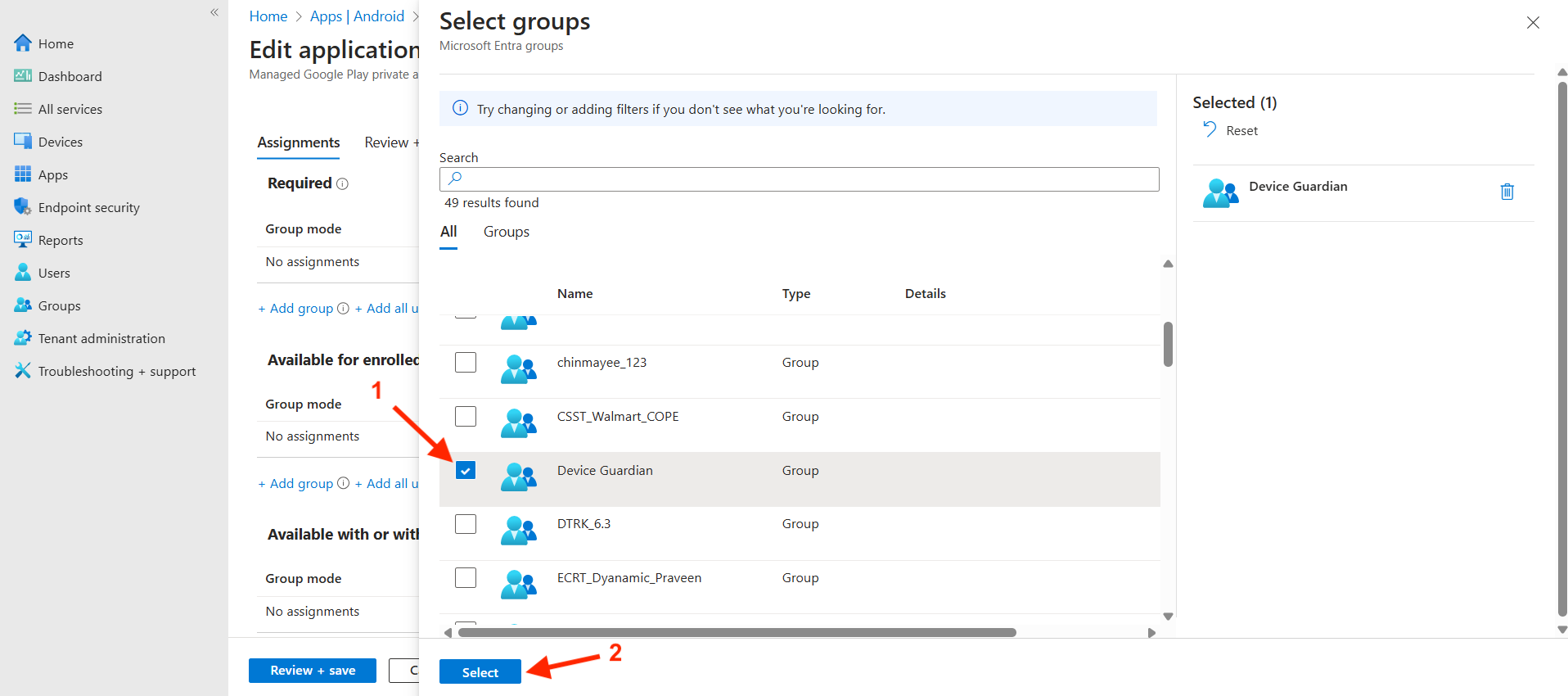The image size is (1568, 696).
Task: Click the Devices icon in sidebar
Action: pyautogui.click(x=23, y=142)
